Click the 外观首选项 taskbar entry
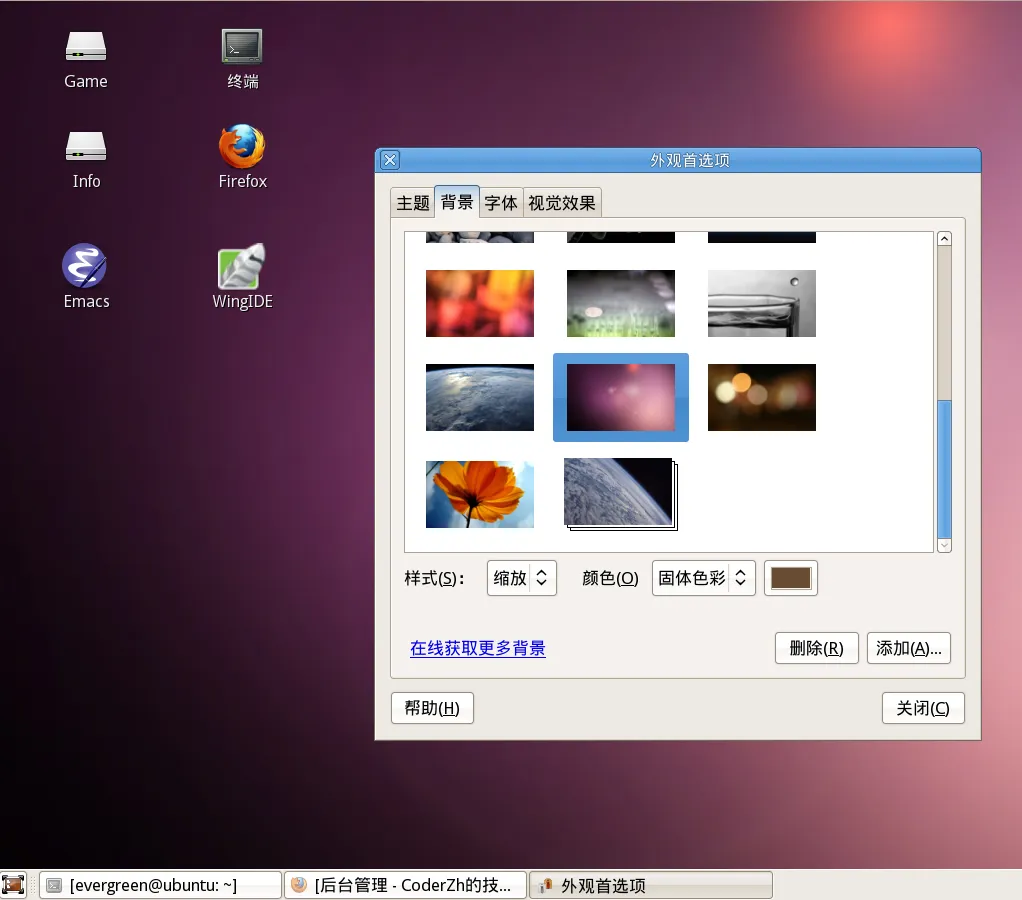 pyautogui.click(x=650, y=885)
